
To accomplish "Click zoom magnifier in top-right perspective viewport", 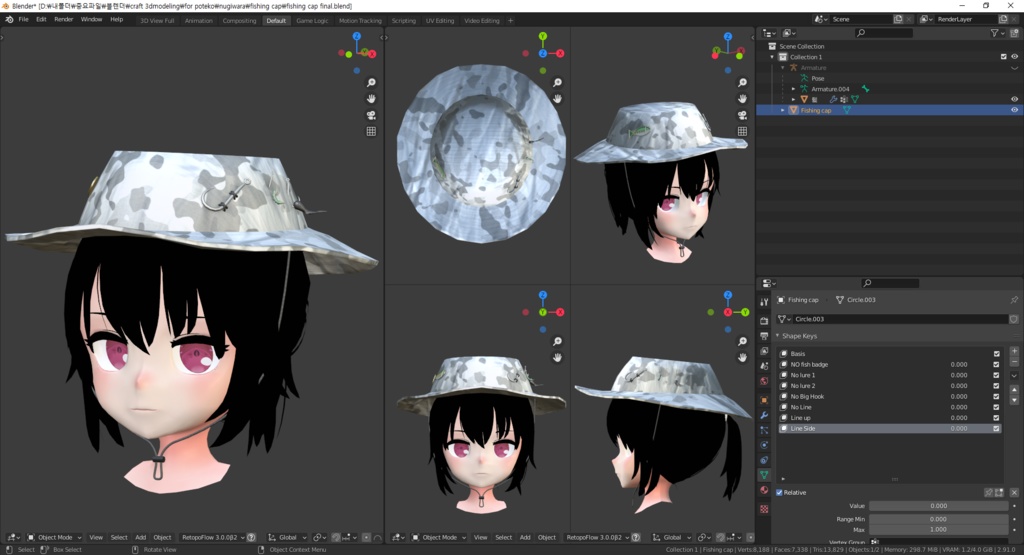I will pyautogui.click(x=743, y=82).
